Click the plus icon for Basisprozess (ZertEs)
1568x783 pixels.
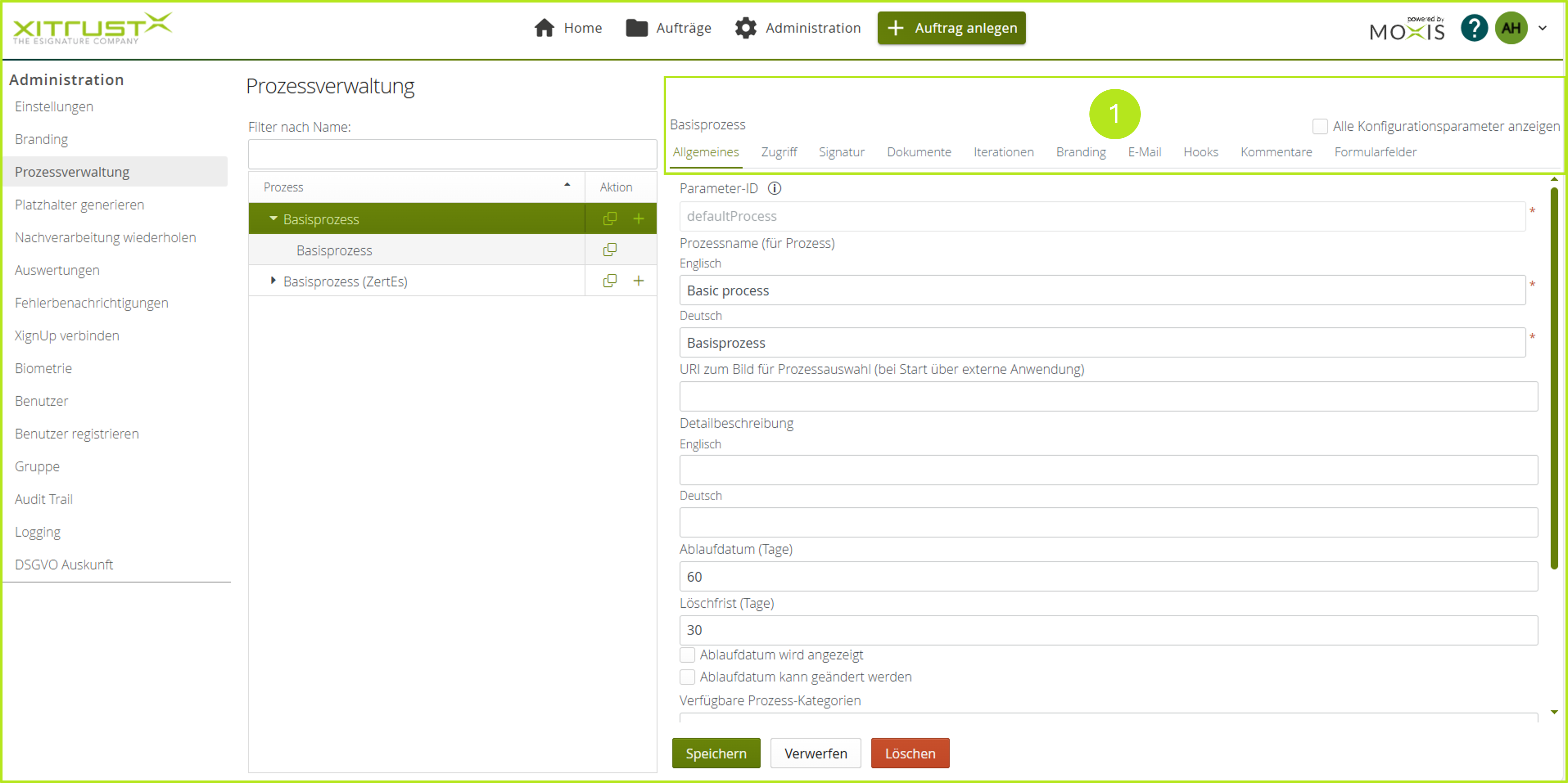(638, 281)
